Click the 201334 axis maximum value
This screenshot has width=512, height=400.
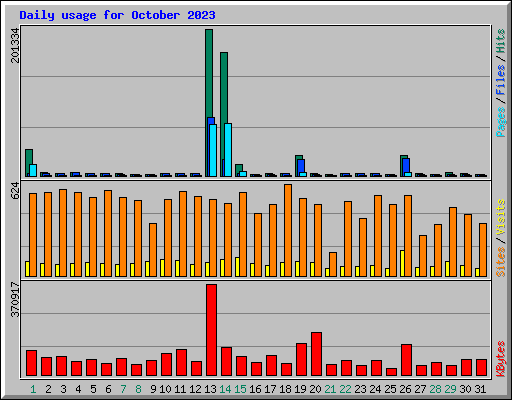(x=15, y=45)
